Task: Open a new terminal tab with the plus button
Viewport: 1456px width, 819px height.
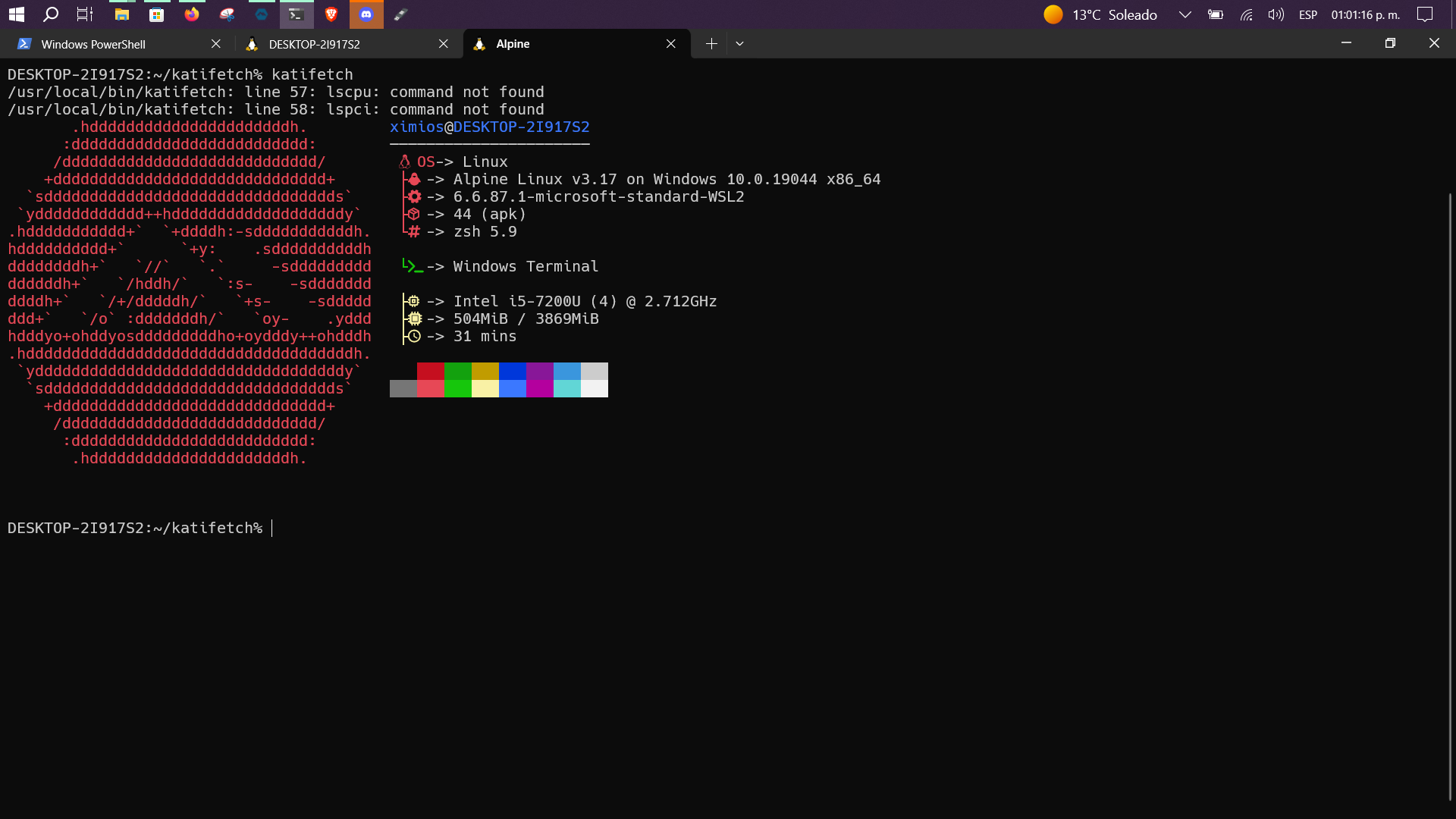Action: click(711, 44)
